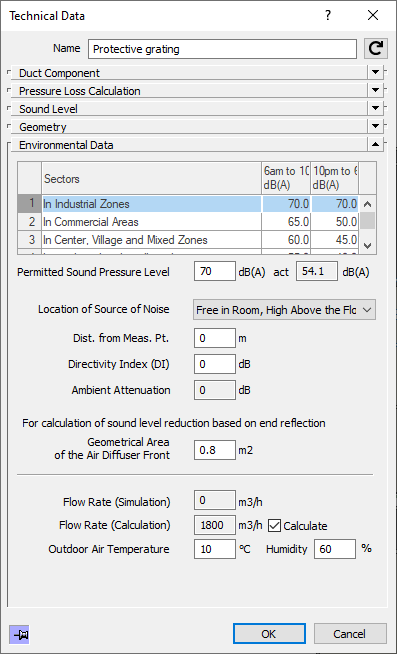397x654 pixels.
Task: Click the Cancel button
Action: 350,634
